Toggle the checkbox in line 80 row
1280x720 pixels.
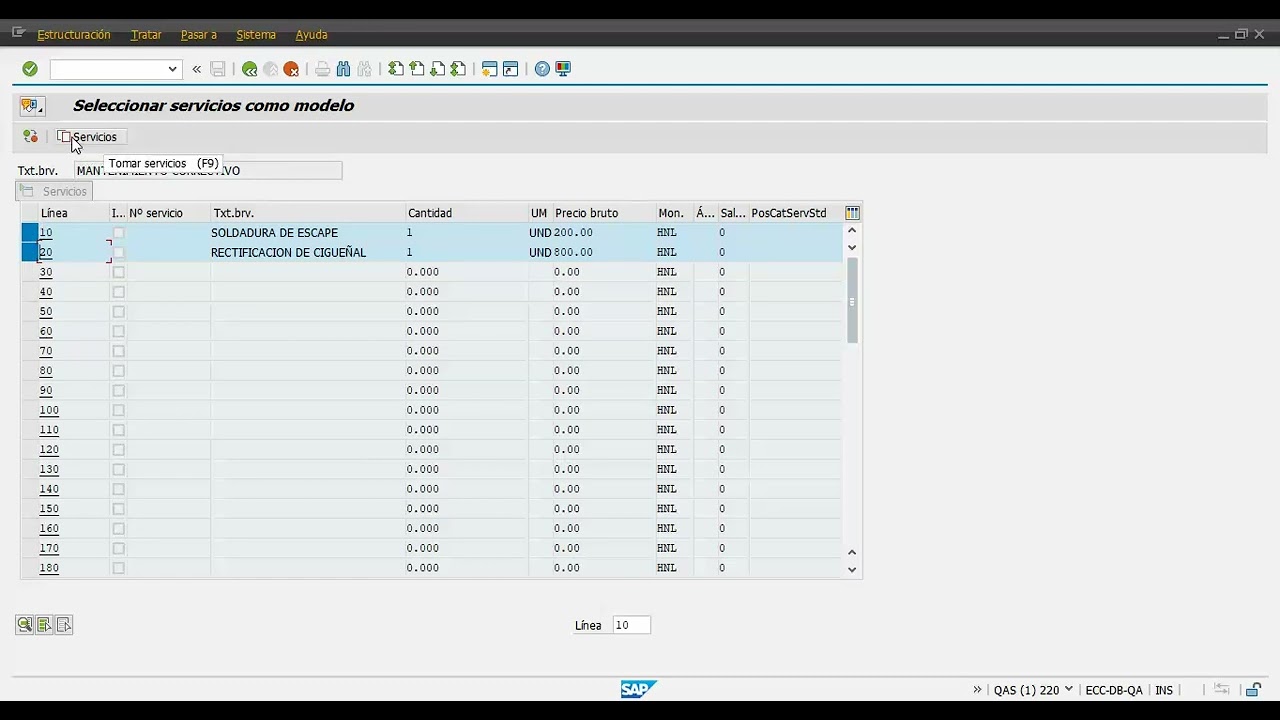pyautogui.click(x=118, y=371)
